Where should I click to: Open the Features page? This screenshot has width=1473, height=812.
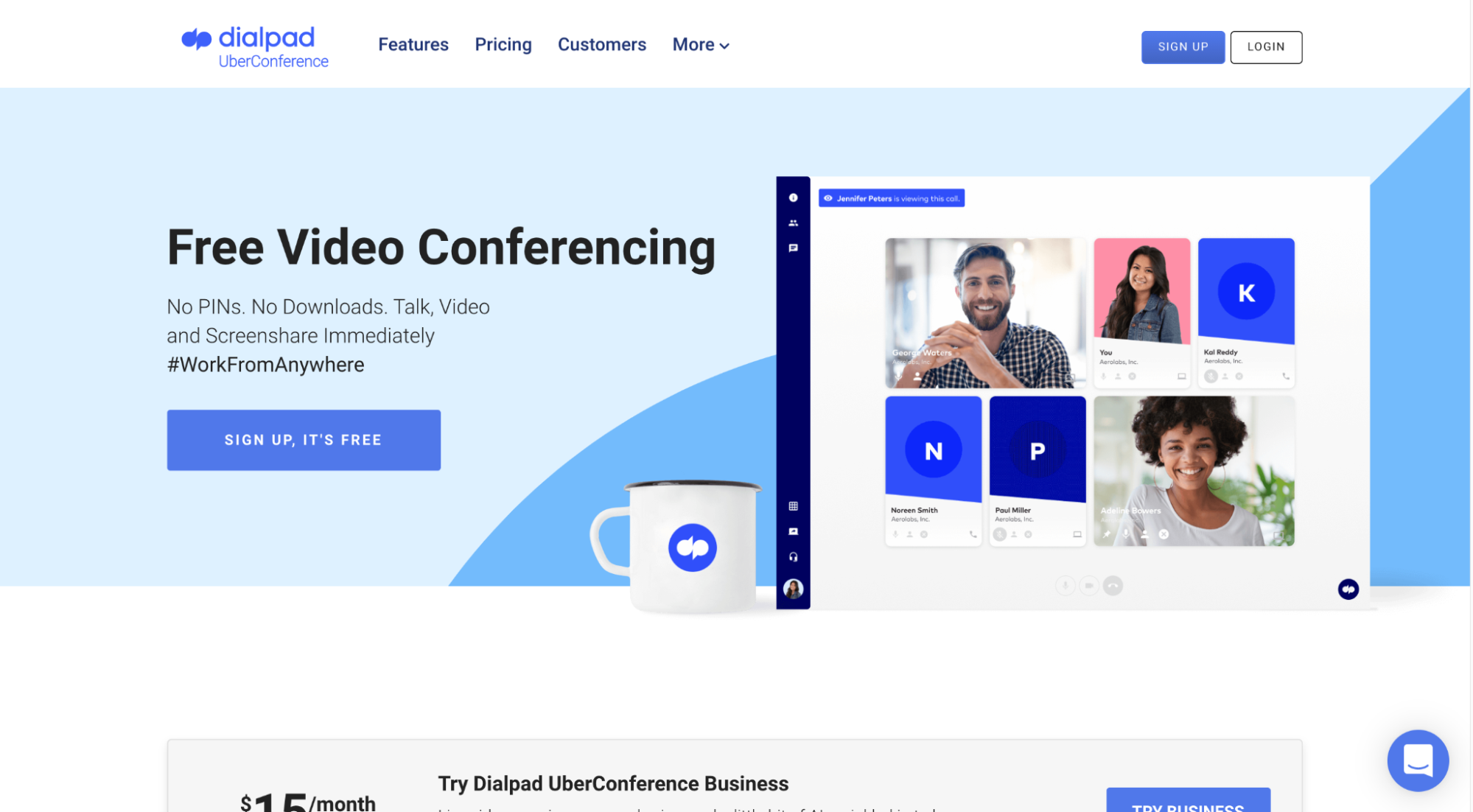(413, 45)
